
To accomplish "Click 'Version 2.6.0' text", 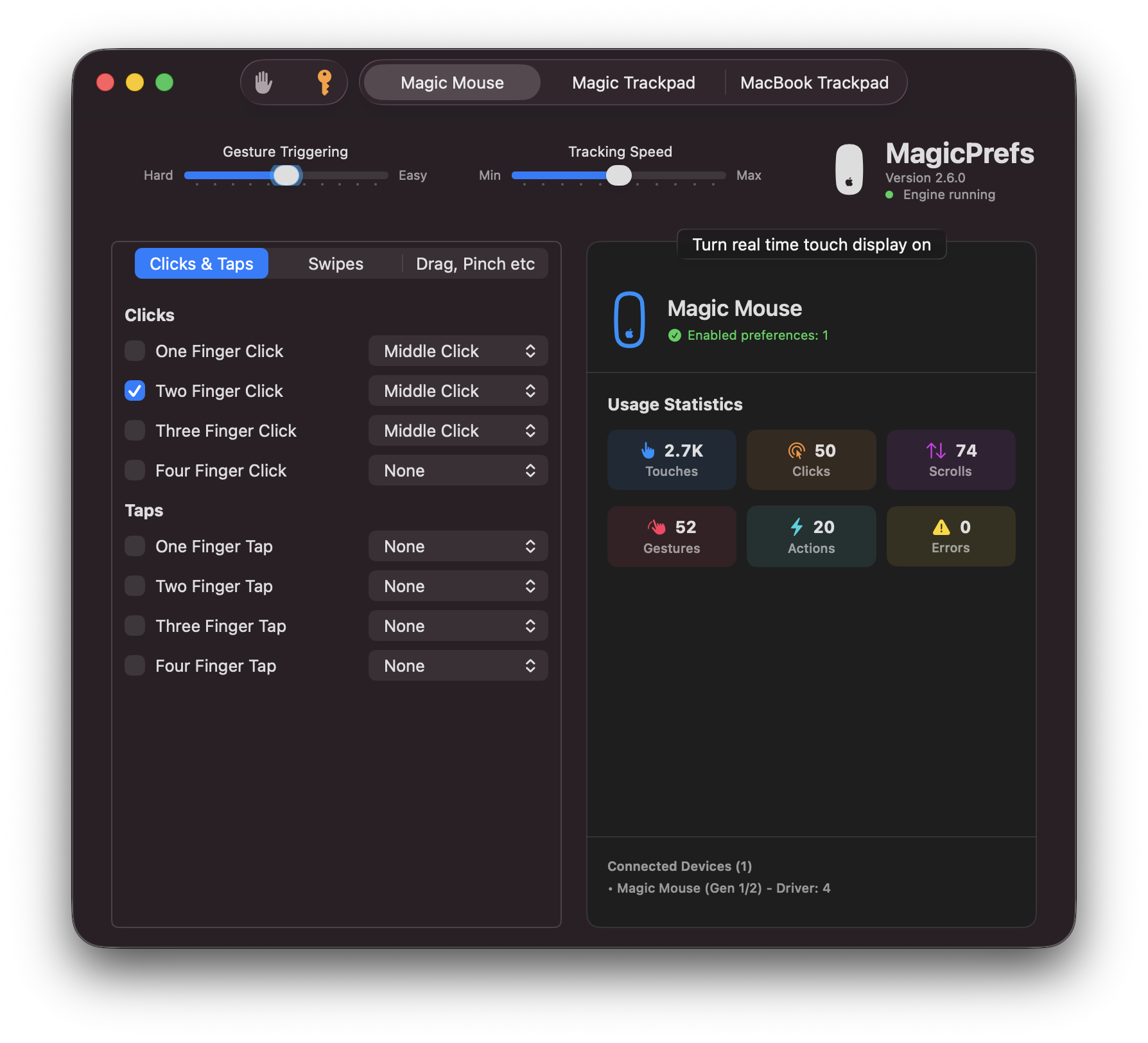I will point(925,178).
